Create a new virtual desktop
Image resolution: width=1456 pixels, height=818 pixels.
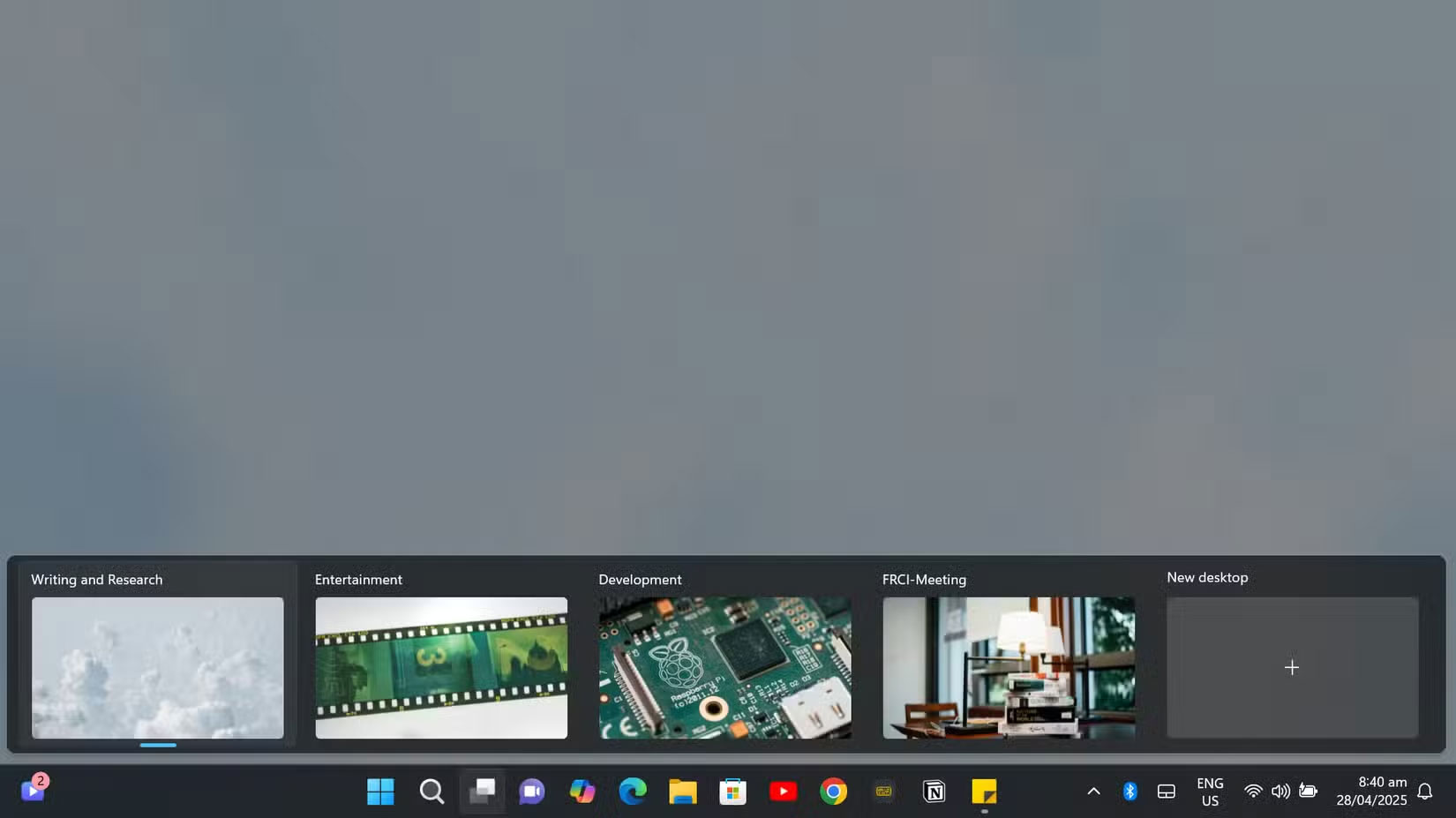1291,668
